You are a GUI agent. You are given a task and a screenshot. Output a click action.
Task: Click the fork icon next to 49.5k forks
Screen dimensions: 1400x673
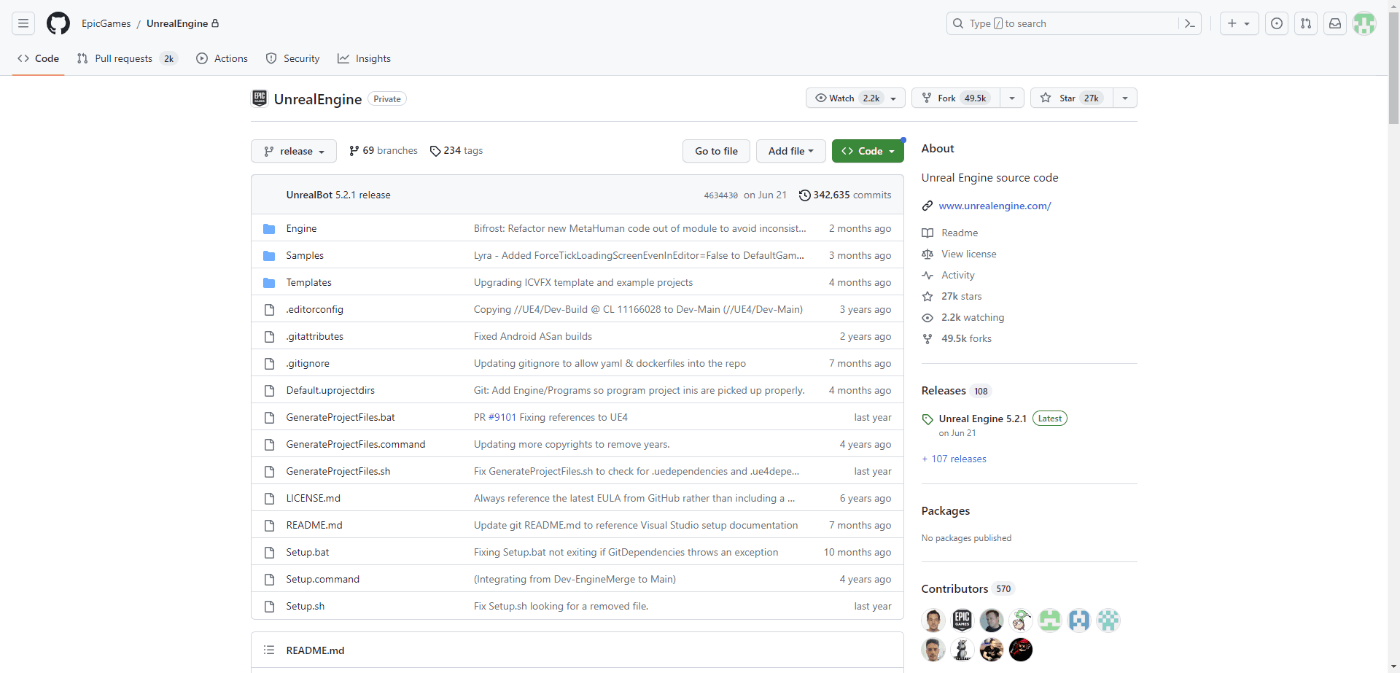click(x=928, y=338)
